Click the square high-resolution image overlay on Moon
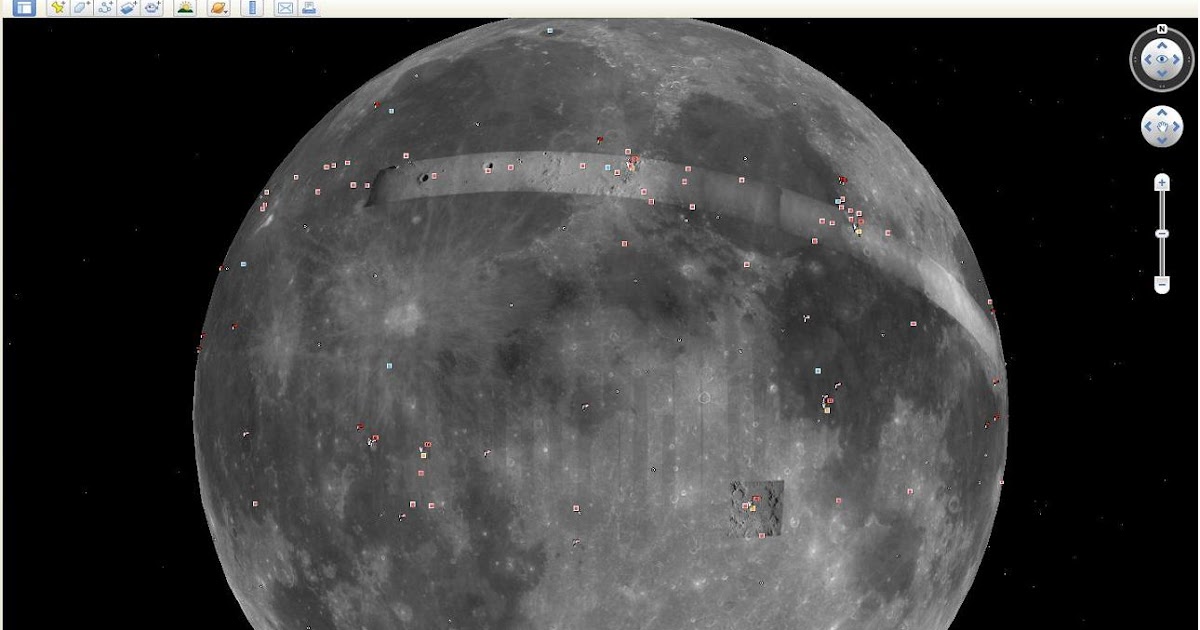The image size is (1200, 630). 757,508
